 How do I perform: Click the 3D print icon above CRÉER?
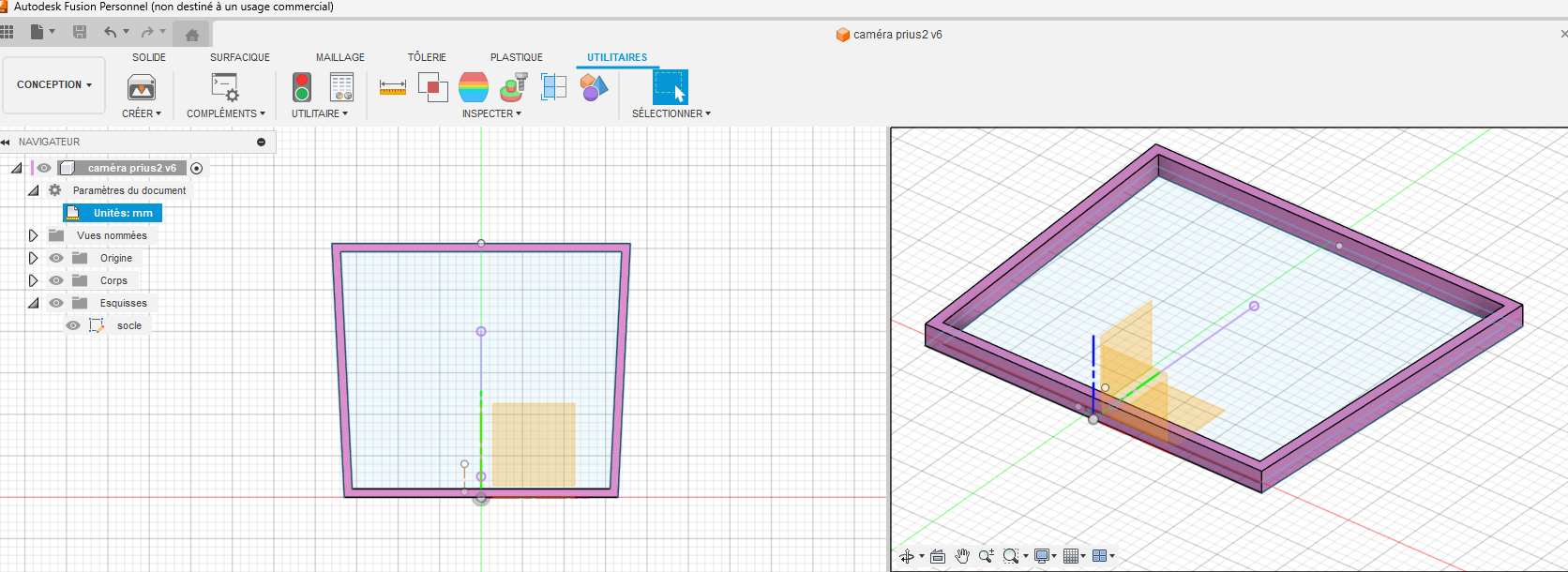[142, 88]
